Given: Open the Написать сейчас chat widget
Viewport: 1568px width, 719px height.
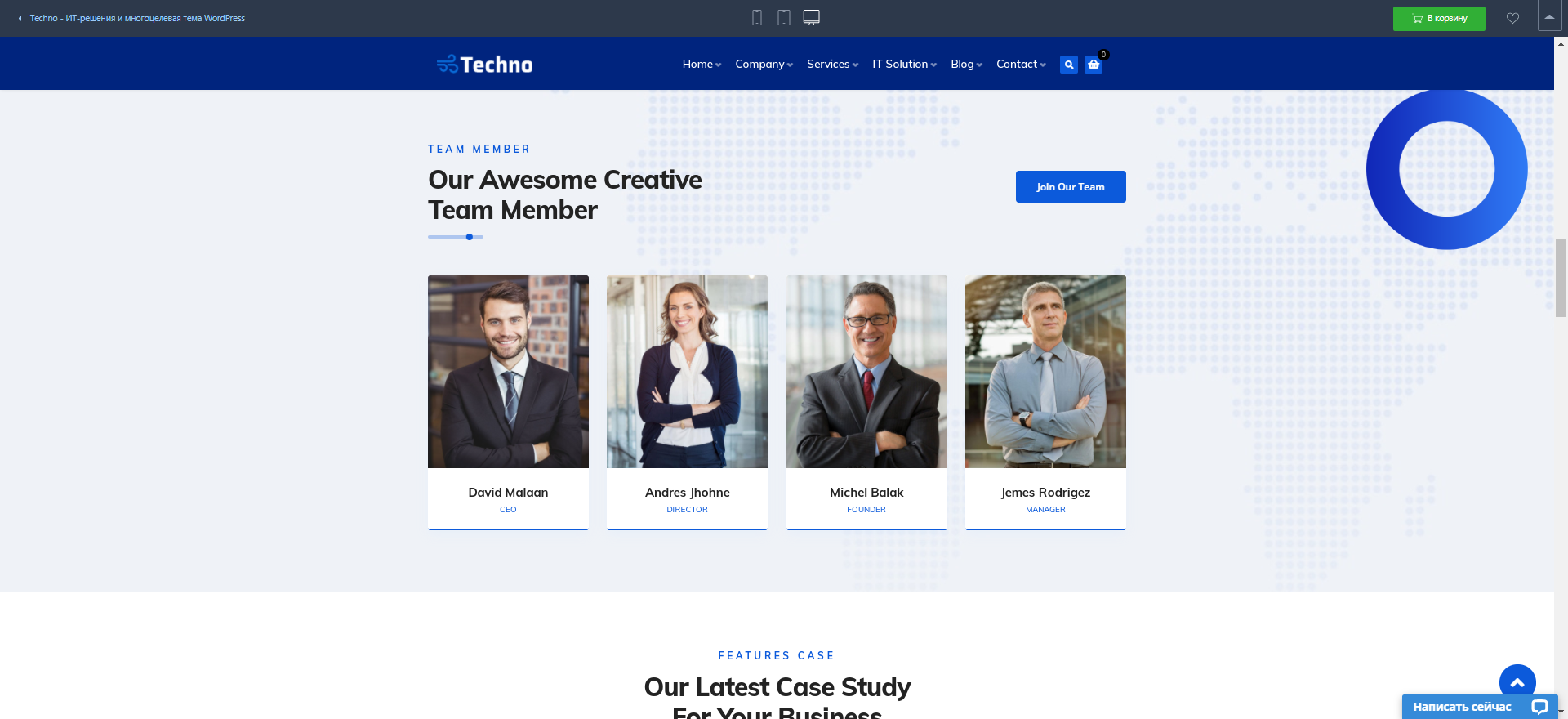Looking at the screenshot, I should click(1480, 707).
